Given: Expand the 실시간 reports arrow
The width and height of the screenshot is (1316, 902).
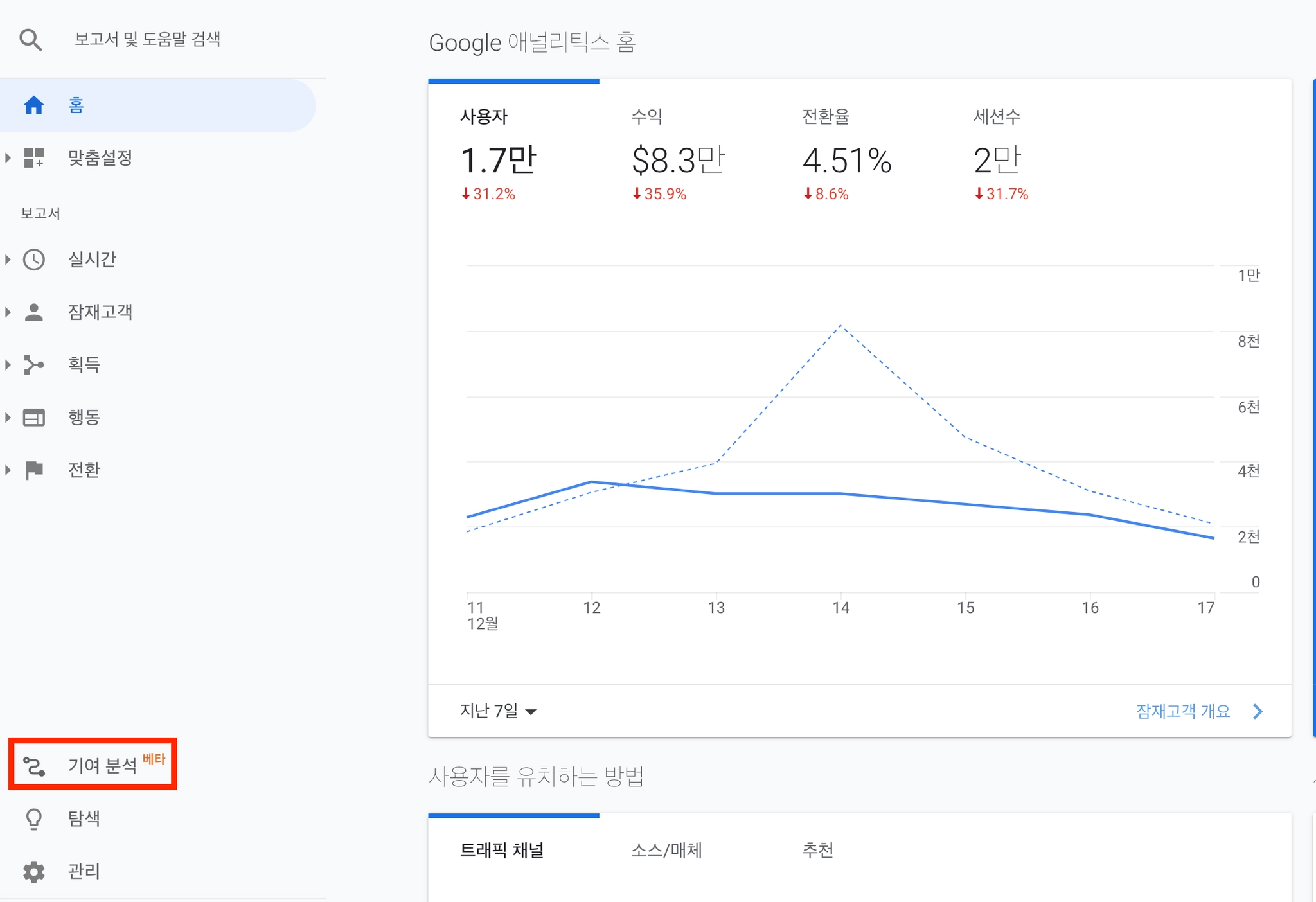Looking at the screenshot, I should pyautogui.click(x=8, y=260).
